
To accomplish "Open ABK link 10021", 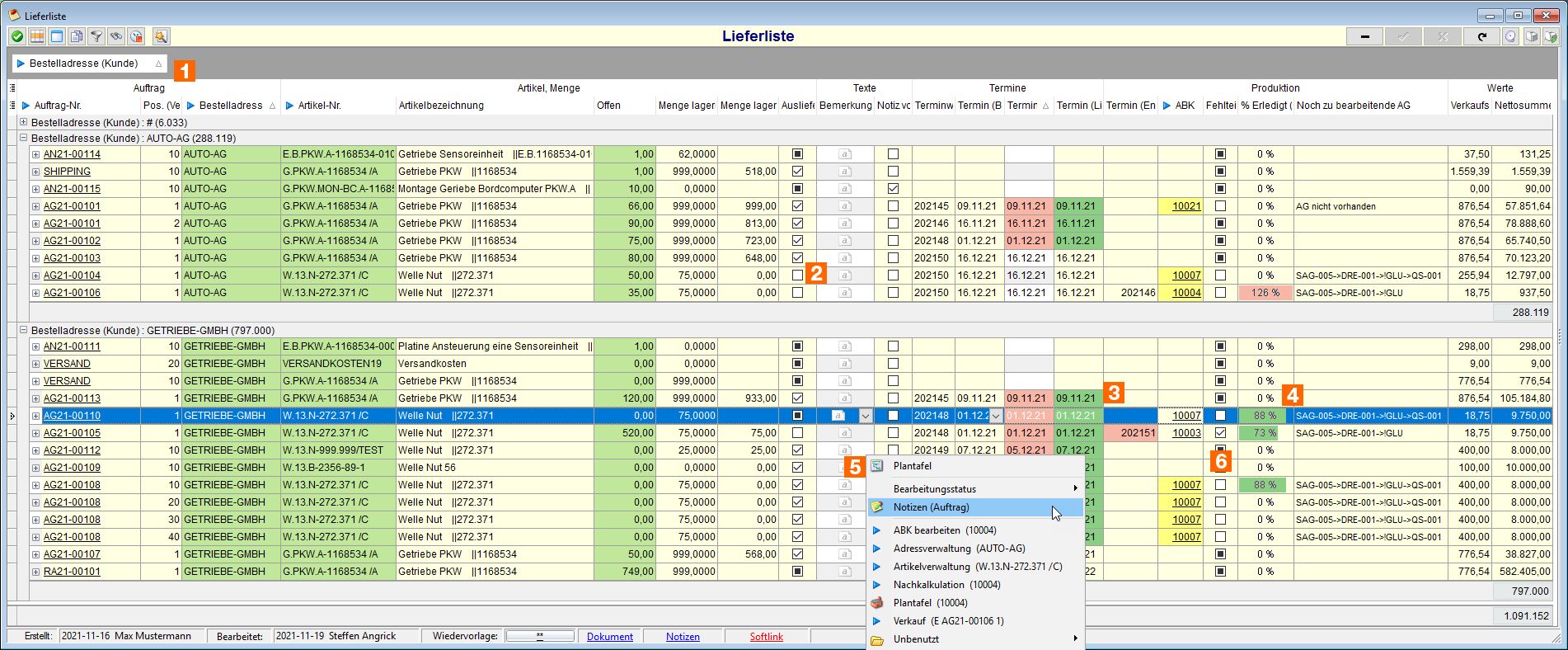I will 1186,206.
